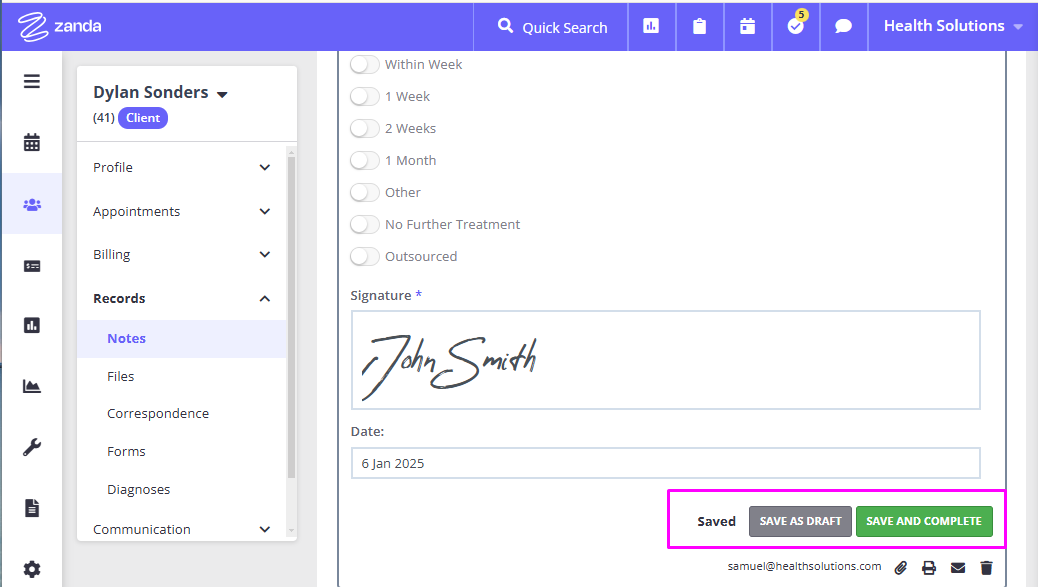The width and height of the screenshot is (1038, 587).
Task: Switch to the Correspondence section
Action: 157,413
